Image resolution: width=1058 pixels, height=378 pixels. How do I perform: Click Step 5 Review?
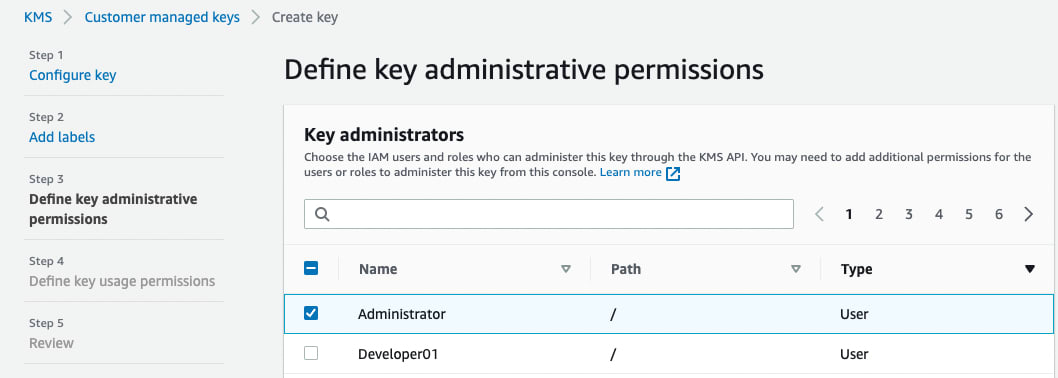(x=51, y=343)
